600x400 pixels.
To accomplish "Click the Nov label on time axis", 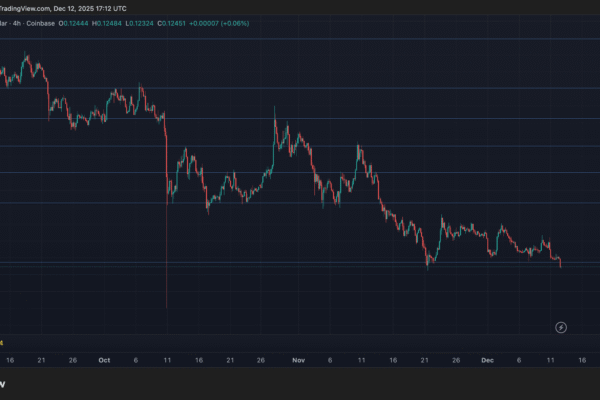I will point(297,359).
